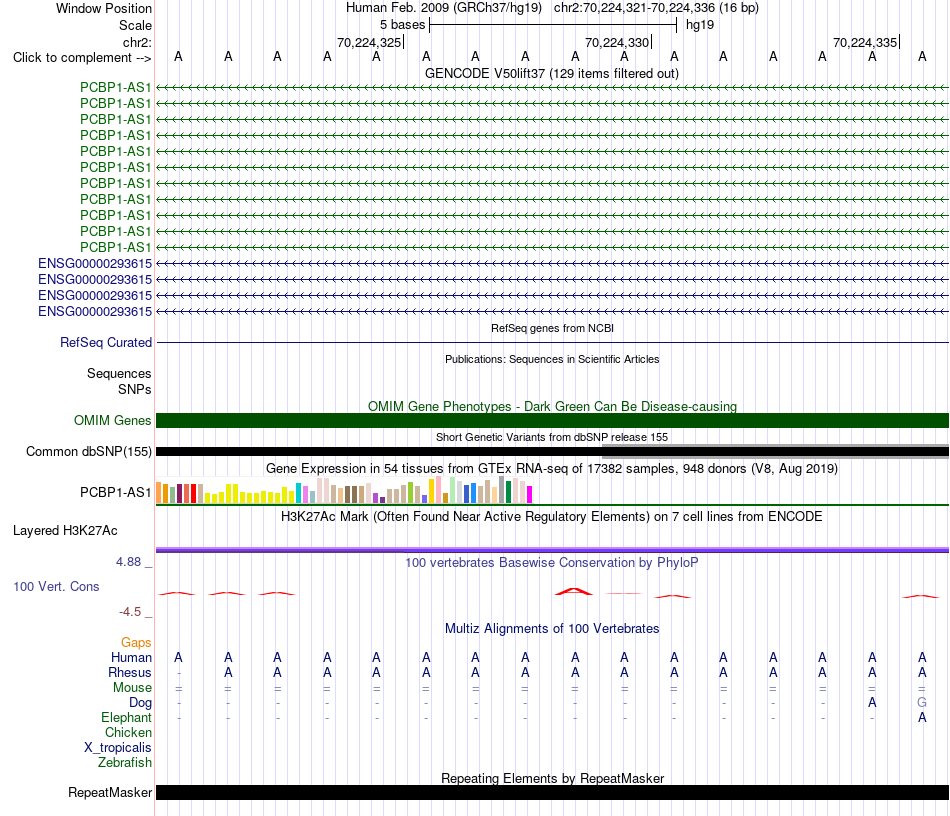Click the G base in Dog row
The width and height of the screenshot is (950, 816).
[x=922, y=702]
